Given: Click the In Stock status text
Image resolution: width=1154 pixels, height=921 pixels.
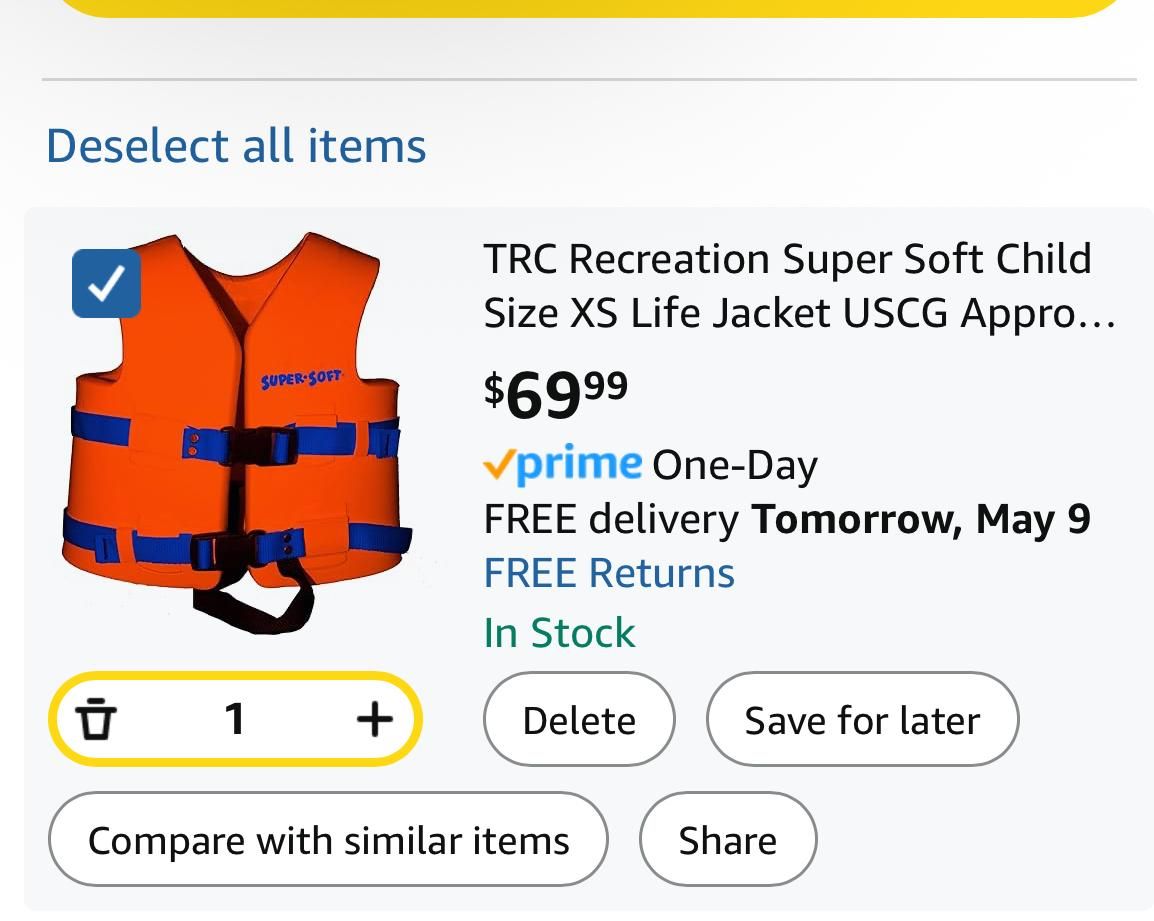Looking at the screenshot, I should tap(559, 632).
